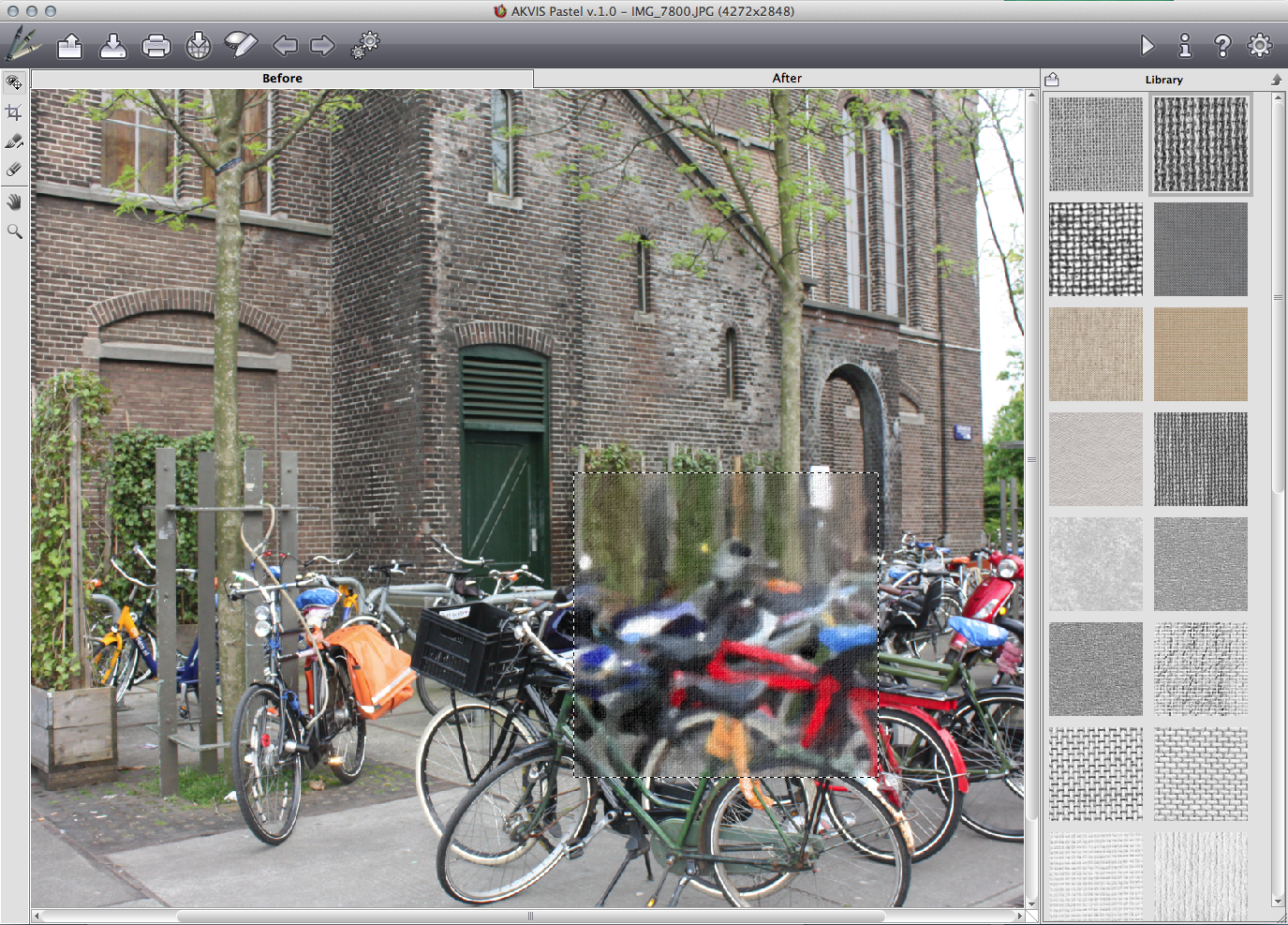Click the Library scrollbar thumb
1288x925 pixels.
point(1278,298)
